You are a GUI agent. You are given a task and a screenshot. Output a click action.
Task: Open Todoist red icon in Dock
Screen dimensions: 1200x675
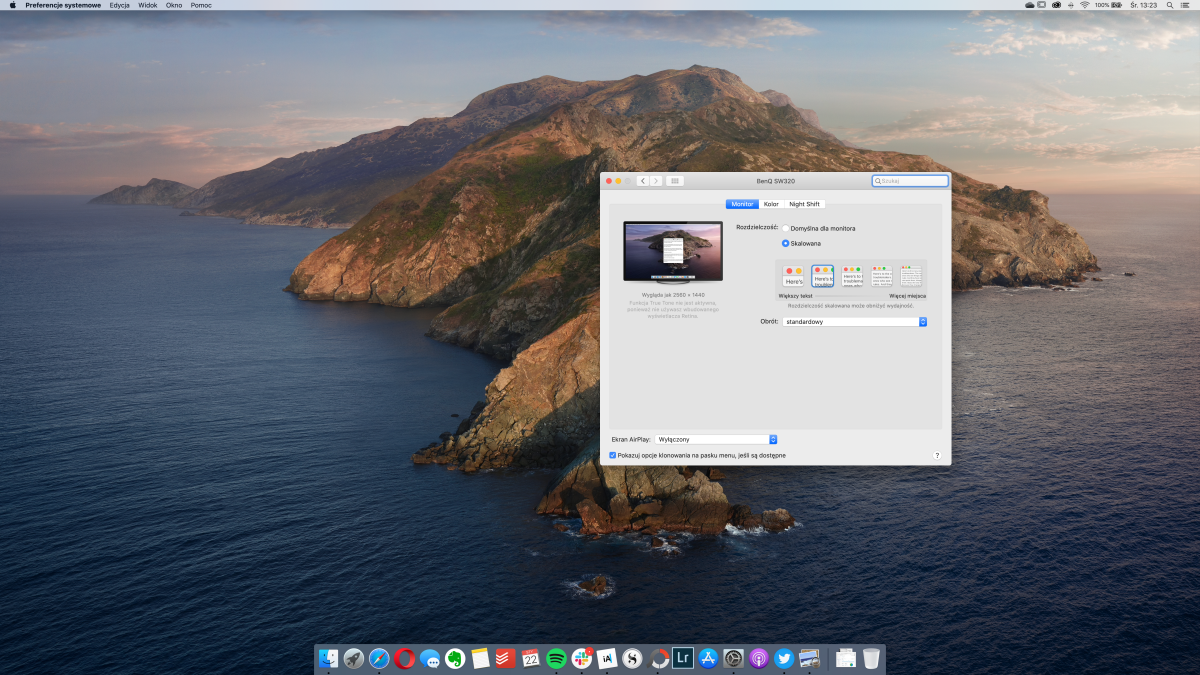(x=506, y=658)
